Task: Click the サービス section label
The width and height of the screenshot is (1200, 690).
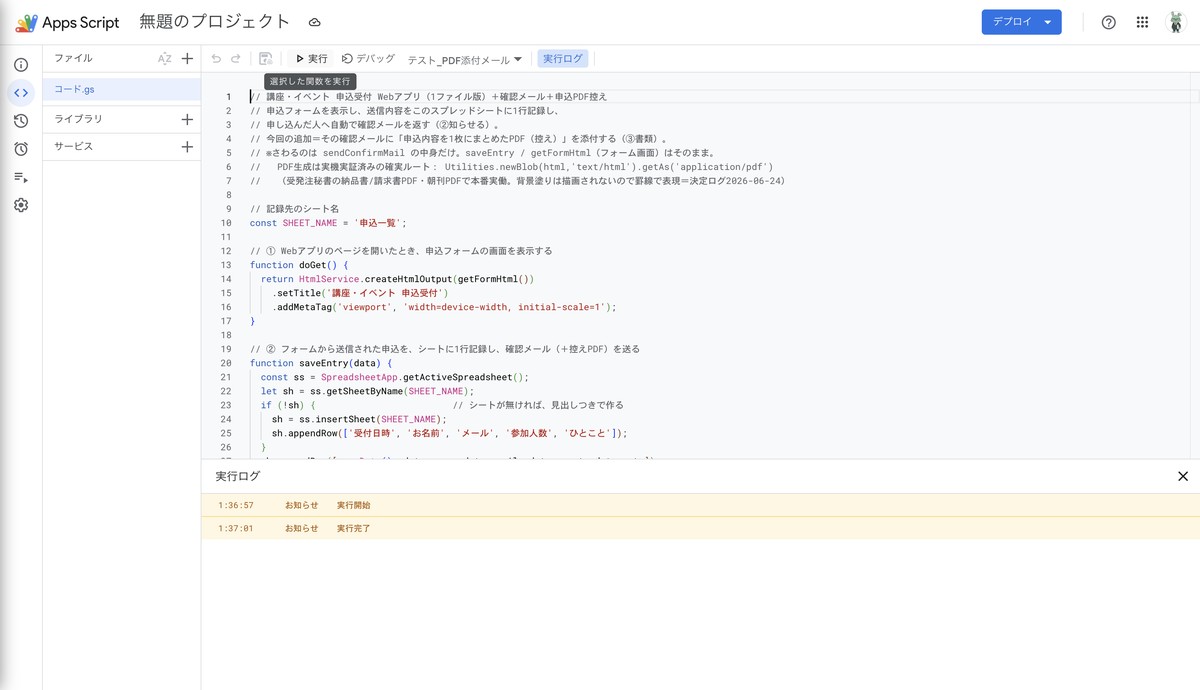Action: tap(73, 147)
